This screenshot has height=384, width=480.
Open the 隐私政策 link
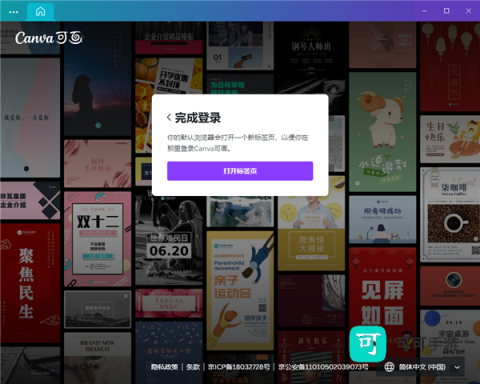coord(164,367)
